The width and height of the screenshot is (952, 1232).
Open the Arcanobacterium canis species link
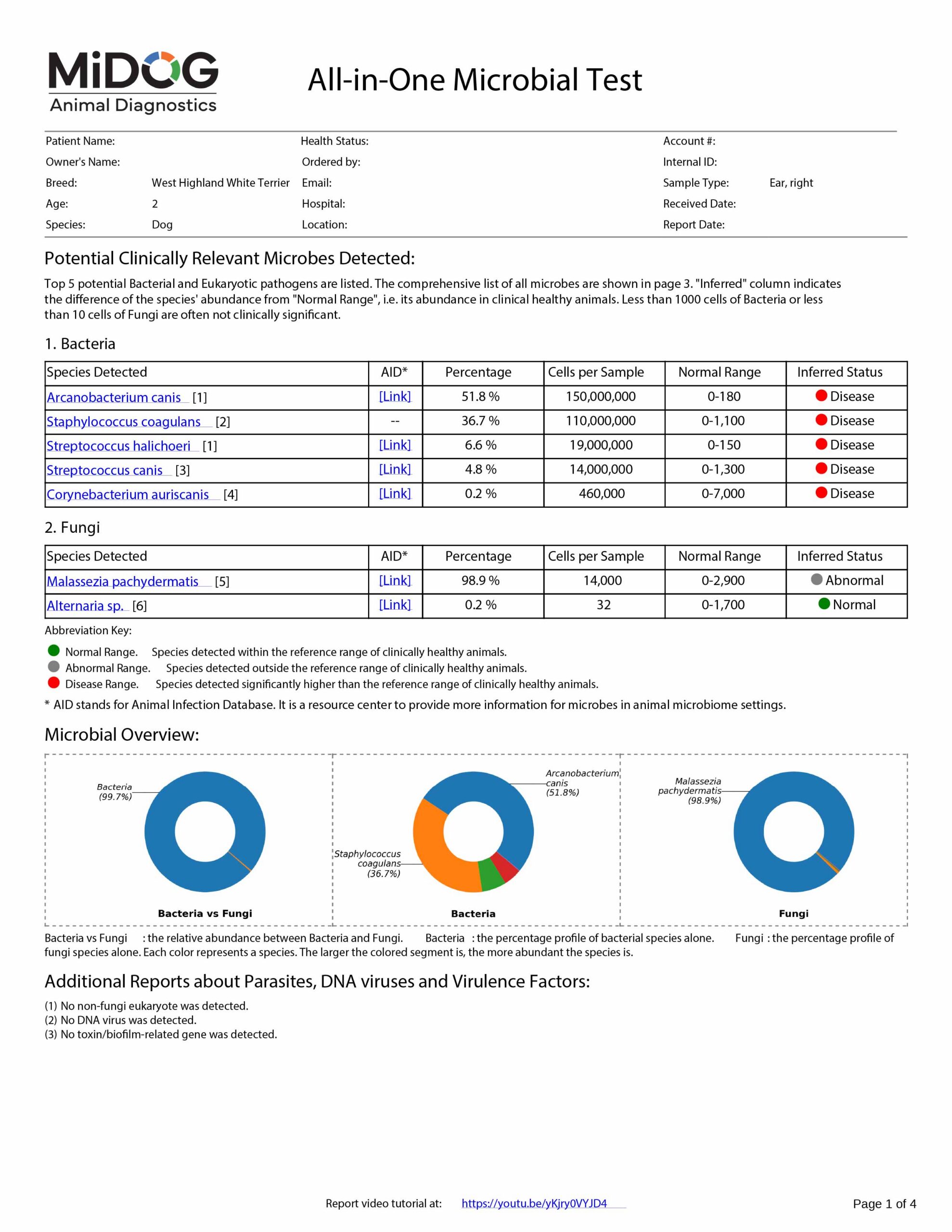coord(114,398)
